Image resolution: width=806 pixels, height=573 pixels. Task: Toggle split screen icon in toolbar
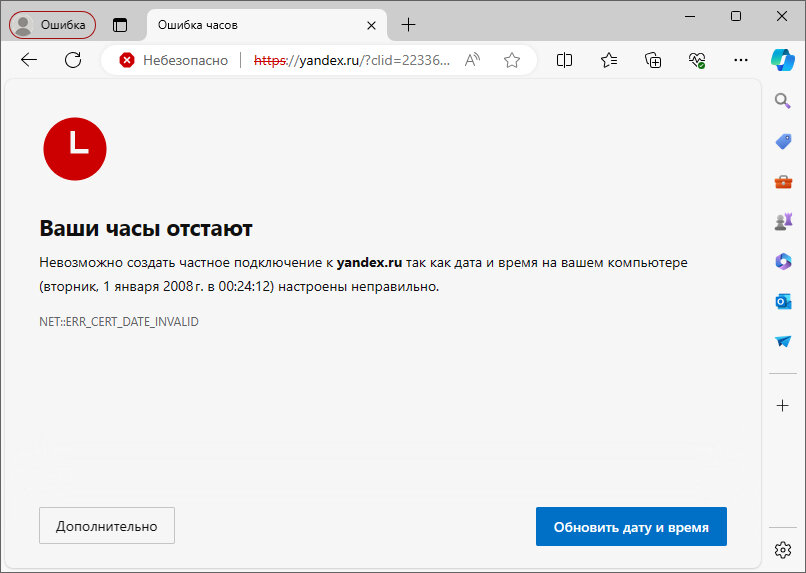pyautogui.click(x=564, y=60)
